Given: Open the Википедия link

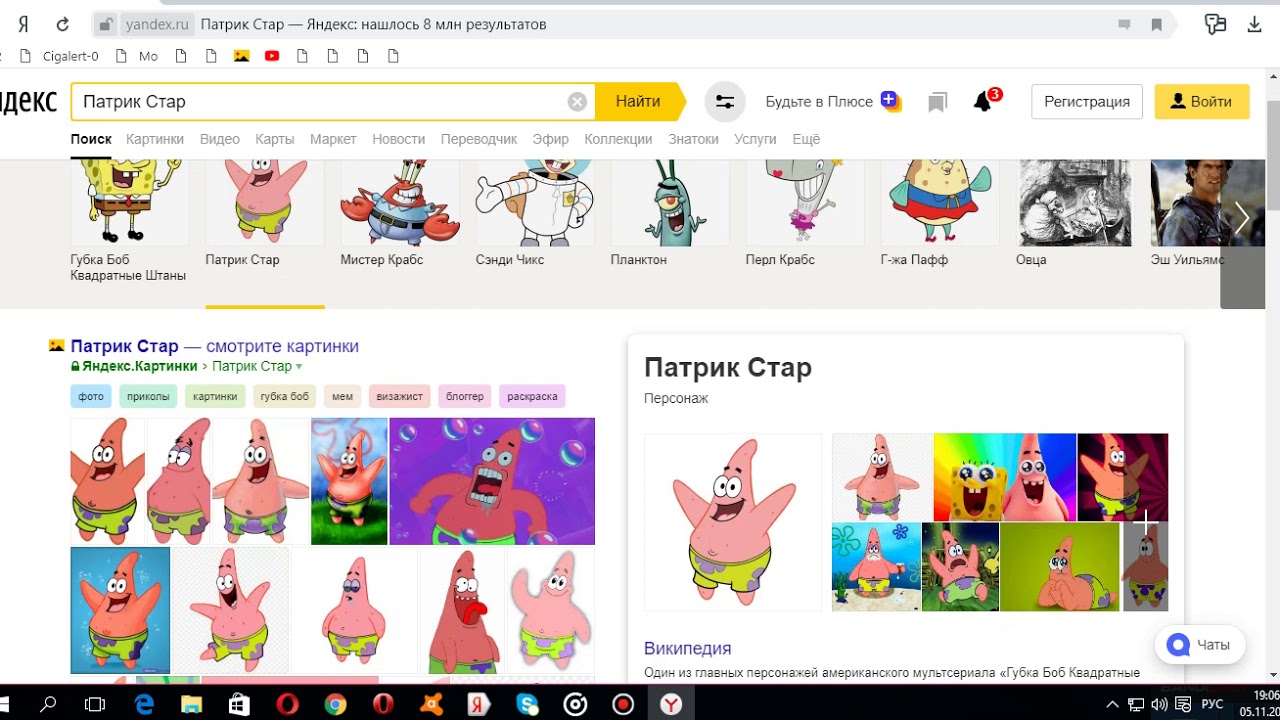Looking at the screenshot, I should pos(688,648).
